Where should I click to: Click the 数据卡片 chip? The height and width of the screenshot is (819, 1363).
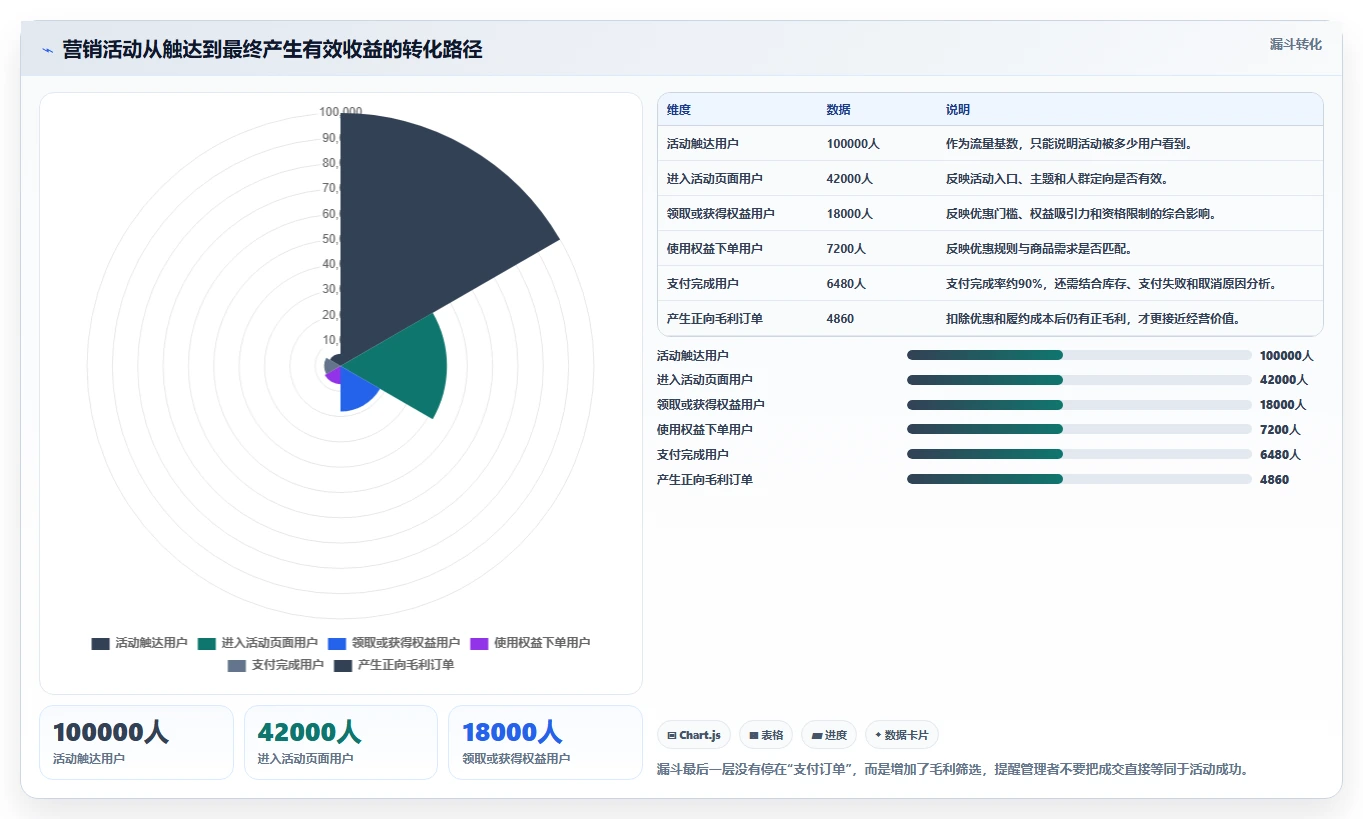coord(901,735)
